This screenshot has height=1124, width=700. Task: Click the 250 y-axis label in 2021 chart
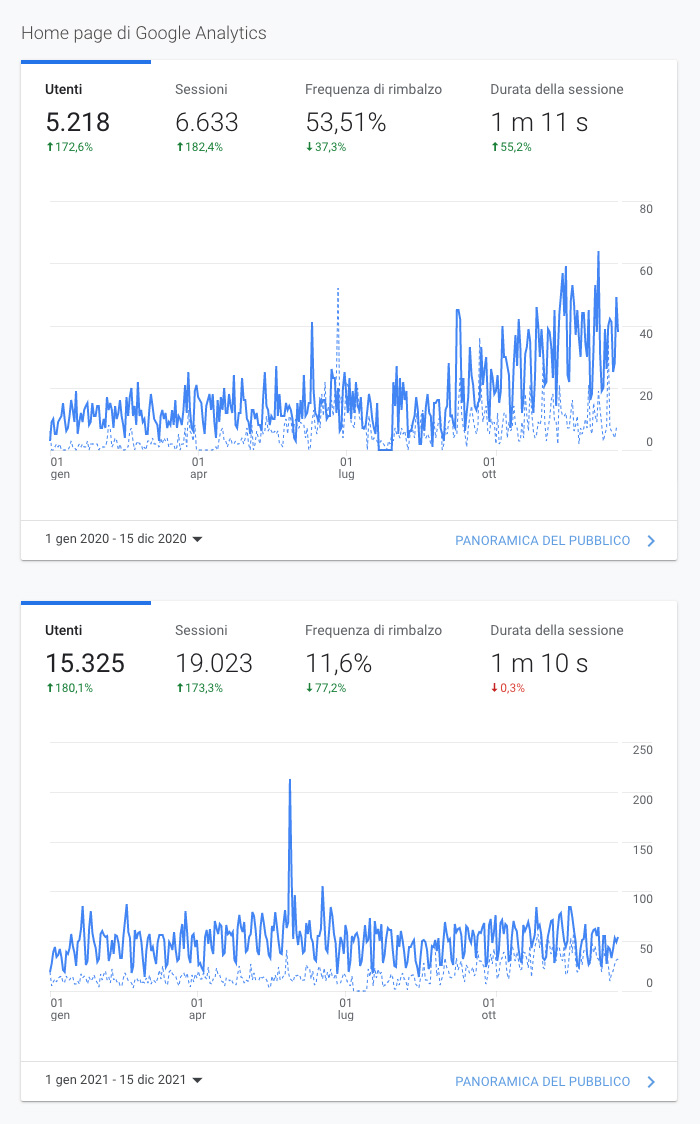pyautogui.click(x=643, y=750)
